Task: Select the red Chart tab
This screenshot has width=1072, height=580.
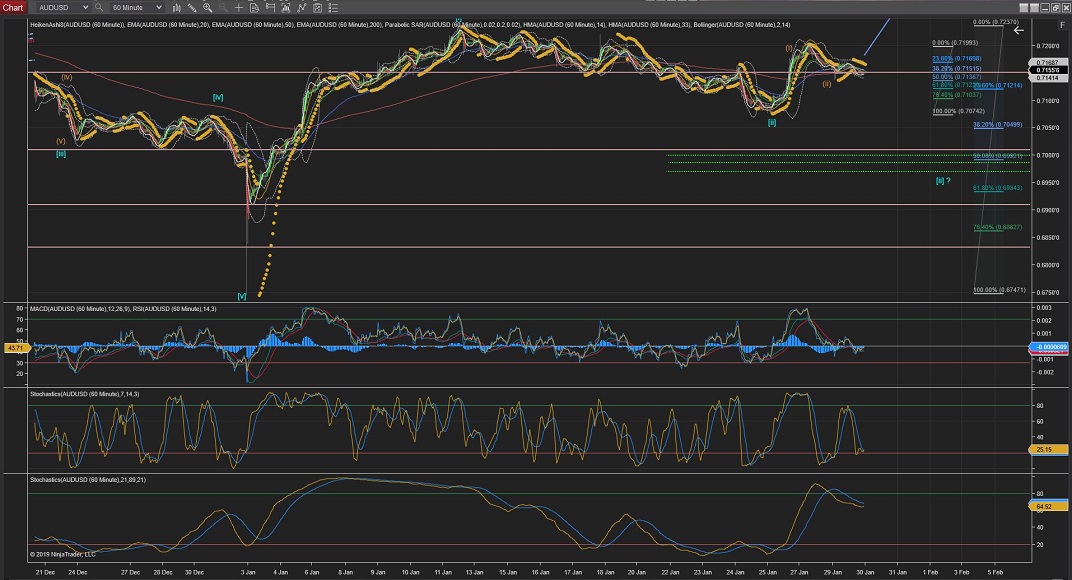Action: [x=13, y=7]
